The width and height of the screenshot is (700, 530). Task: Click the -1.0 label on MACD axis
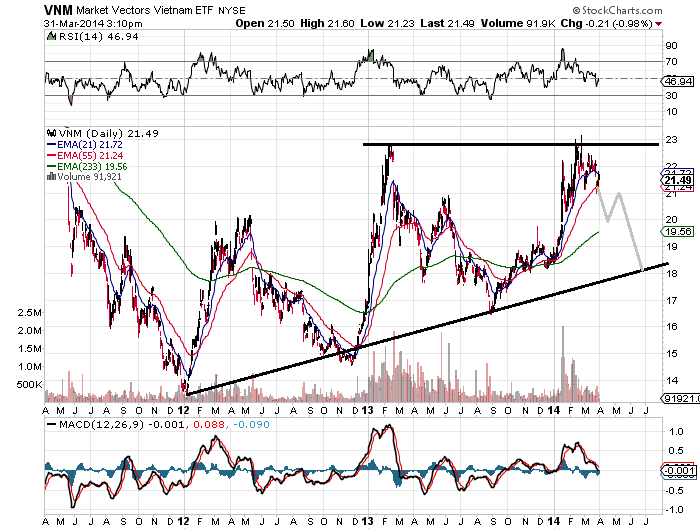(674, 509)
